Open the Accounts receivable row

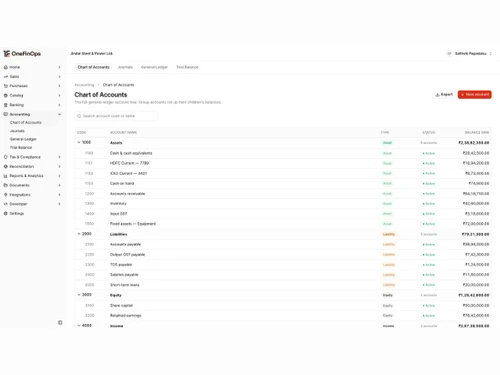pyautogui.click(x=283, y=194)
